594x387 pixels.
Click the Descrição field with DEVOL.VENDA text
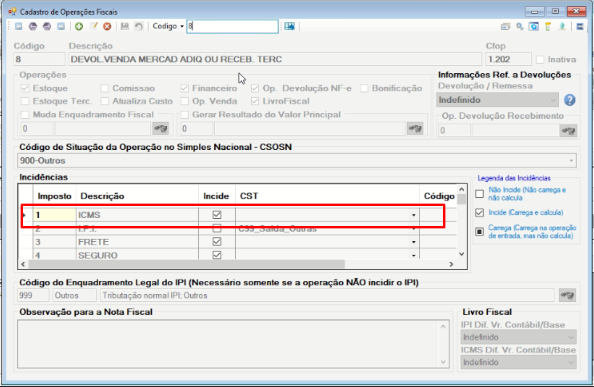(275, 59)
